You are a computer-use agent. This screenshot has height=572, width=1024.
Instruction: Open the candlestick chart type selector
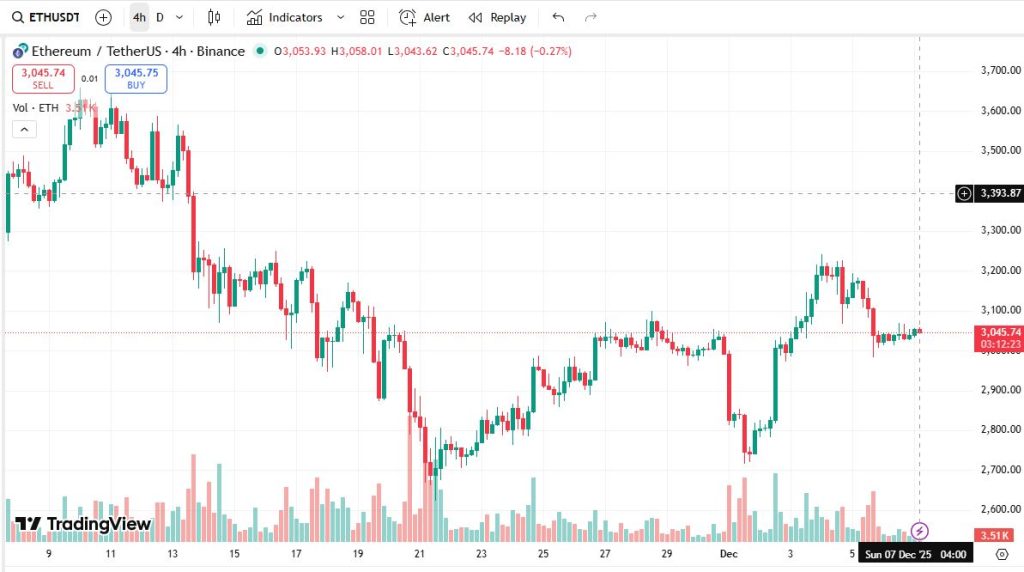click(x=214, y=17)
